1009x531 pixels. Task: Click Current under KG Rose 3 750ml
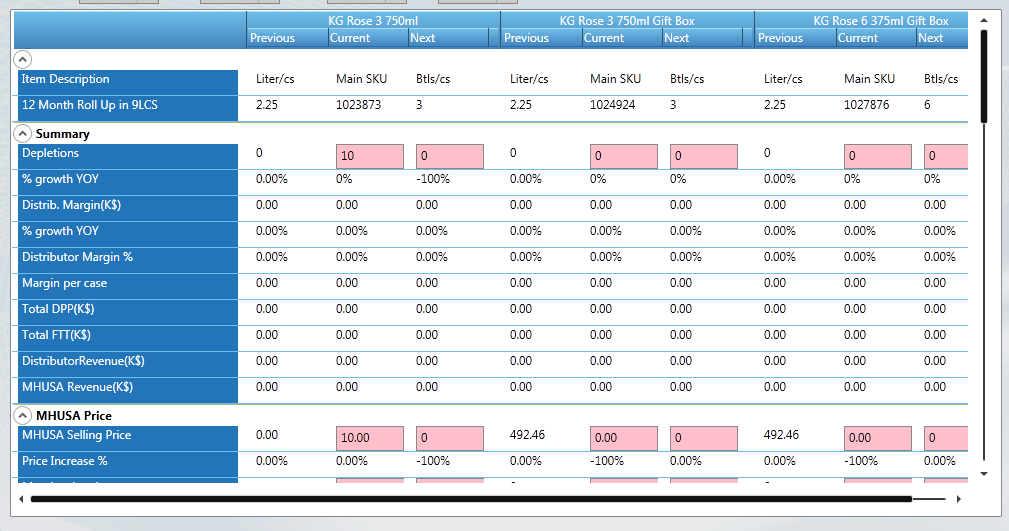pyautogui.click(x=368, y=38)
